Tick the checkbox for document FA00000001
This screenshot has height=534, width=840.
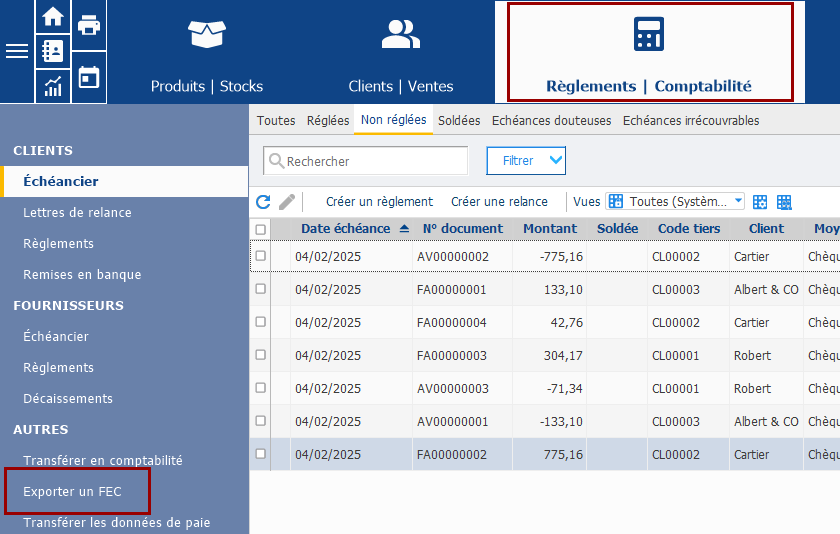tap(261, 289)
